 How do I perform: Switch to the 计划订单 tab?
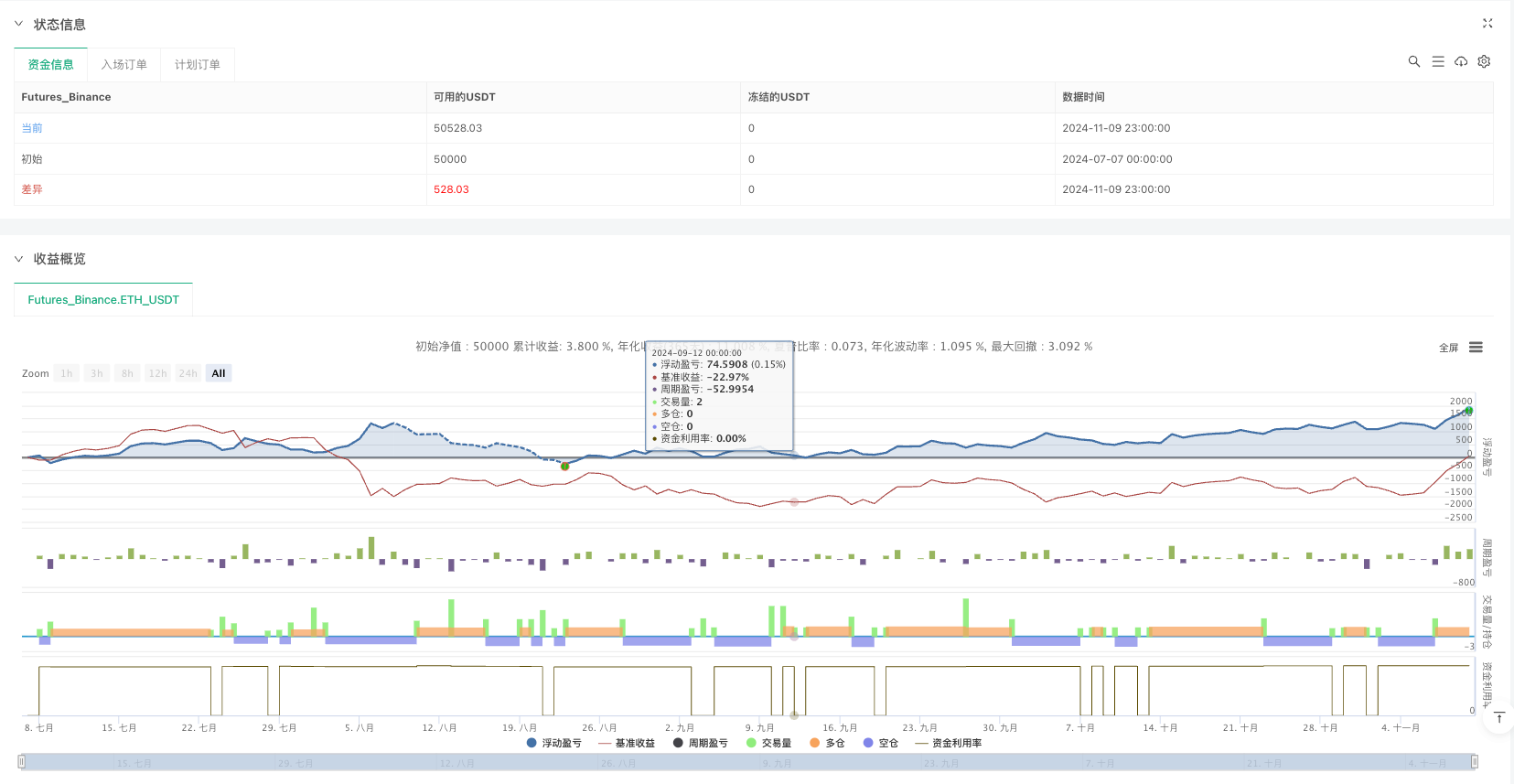pos(197,65)
